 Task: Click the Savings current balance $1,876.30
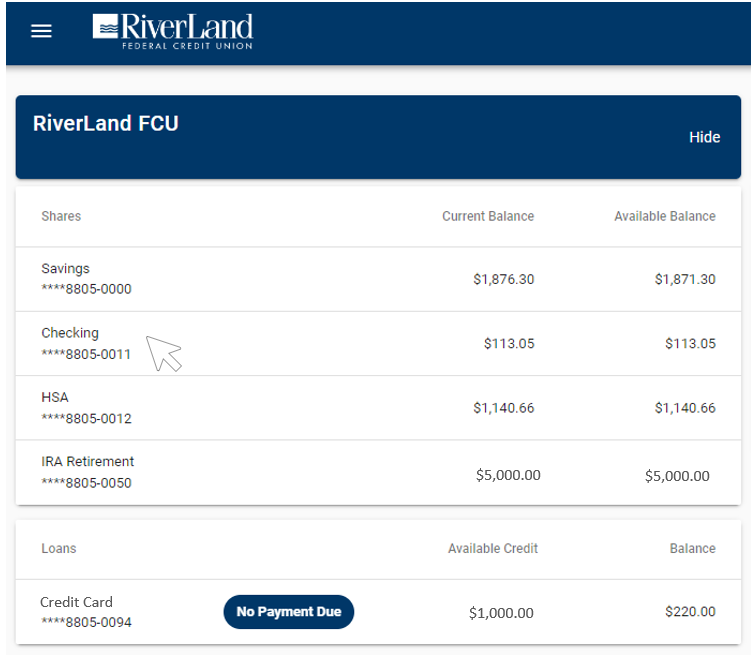[x=503, y=279]
